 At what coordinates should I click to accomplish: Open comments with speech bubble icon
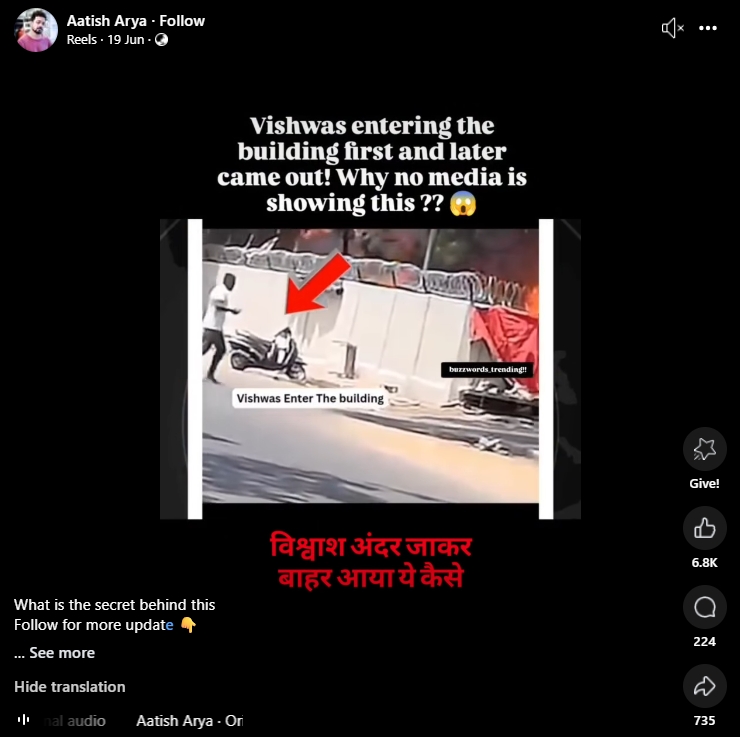pyautogui.click(x=705, y=607)
